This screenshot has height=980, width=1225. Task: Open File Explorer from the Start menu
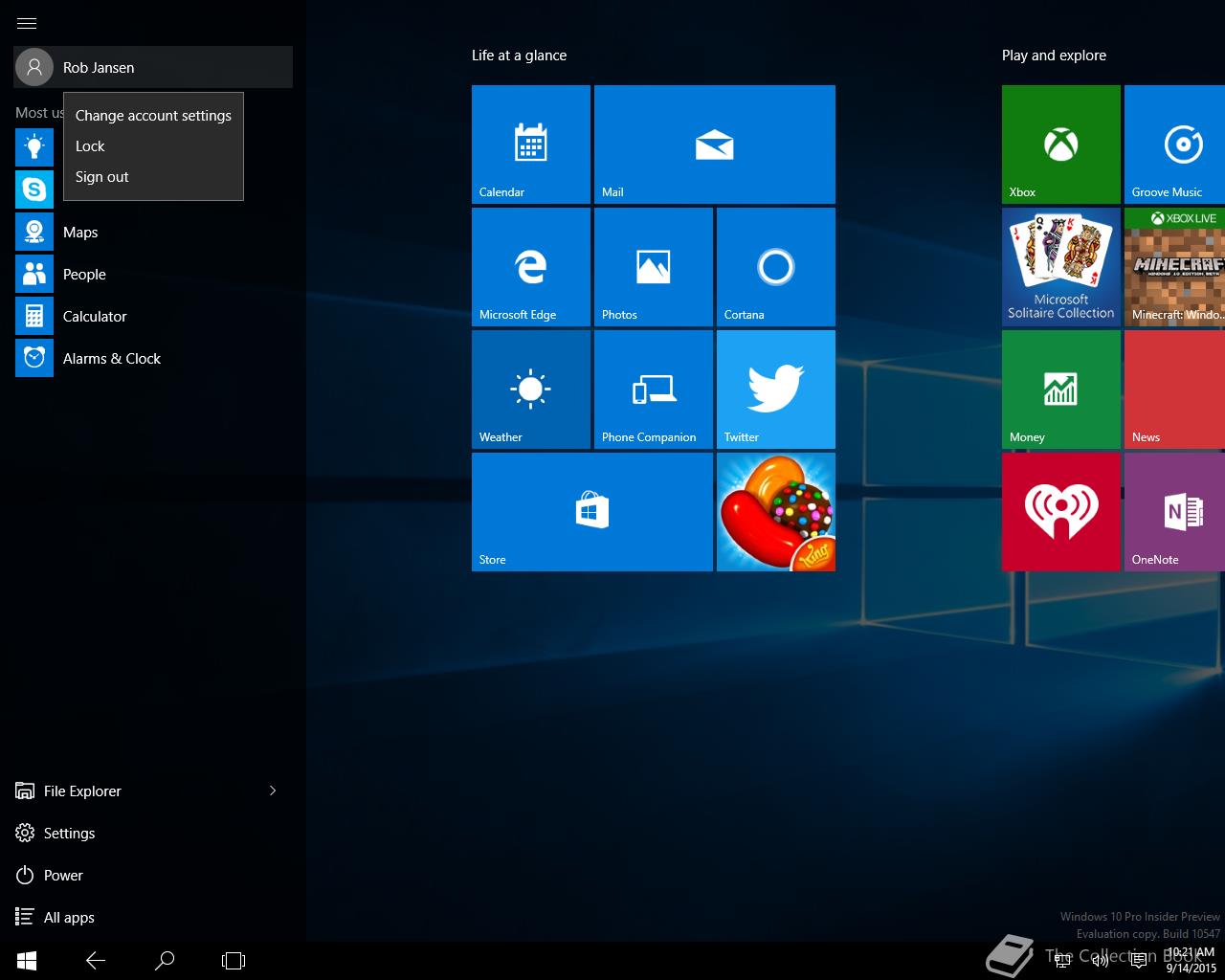pyautogui.click(x=134, y=791)
